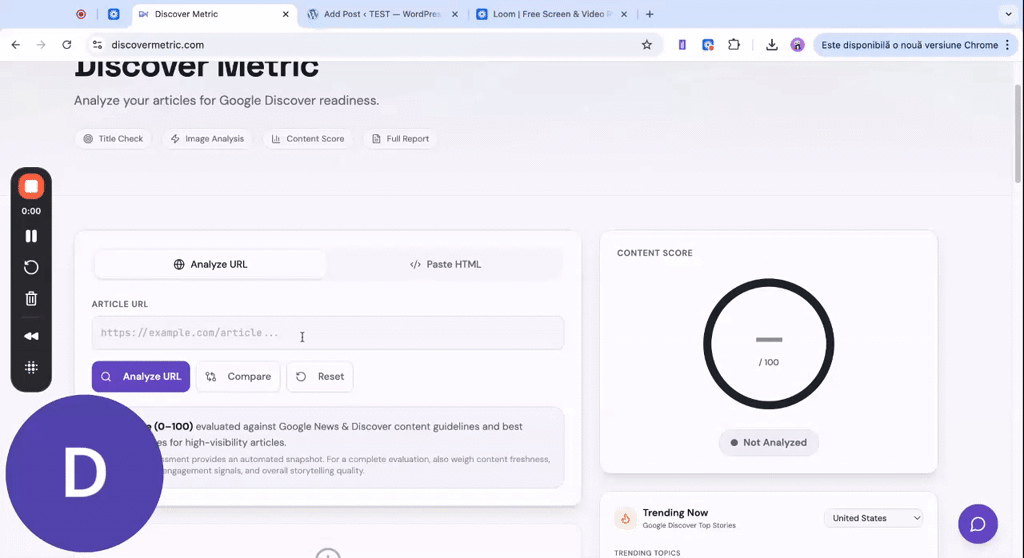This screenshot has height=558, width=1024.
Task: Focus the Article URL input field
Action: click(328, 333)
